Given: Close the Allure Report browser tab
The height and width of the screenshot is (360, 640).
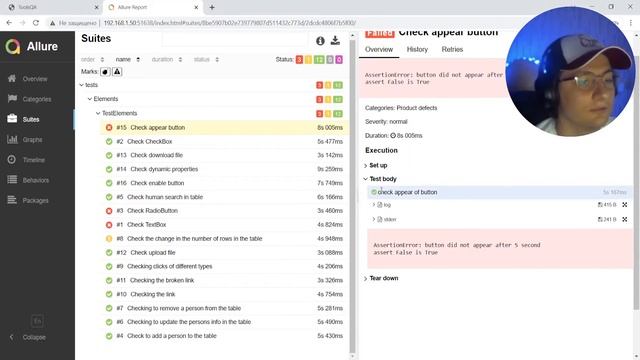Looking at the screenshot, I should (196, 7).
